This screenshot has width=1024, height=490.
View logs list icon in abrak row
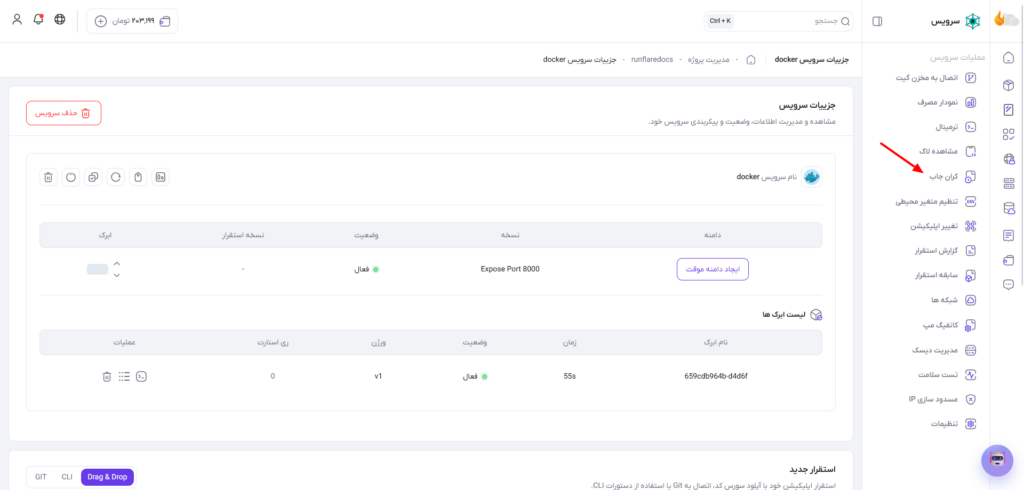point(124,376)
